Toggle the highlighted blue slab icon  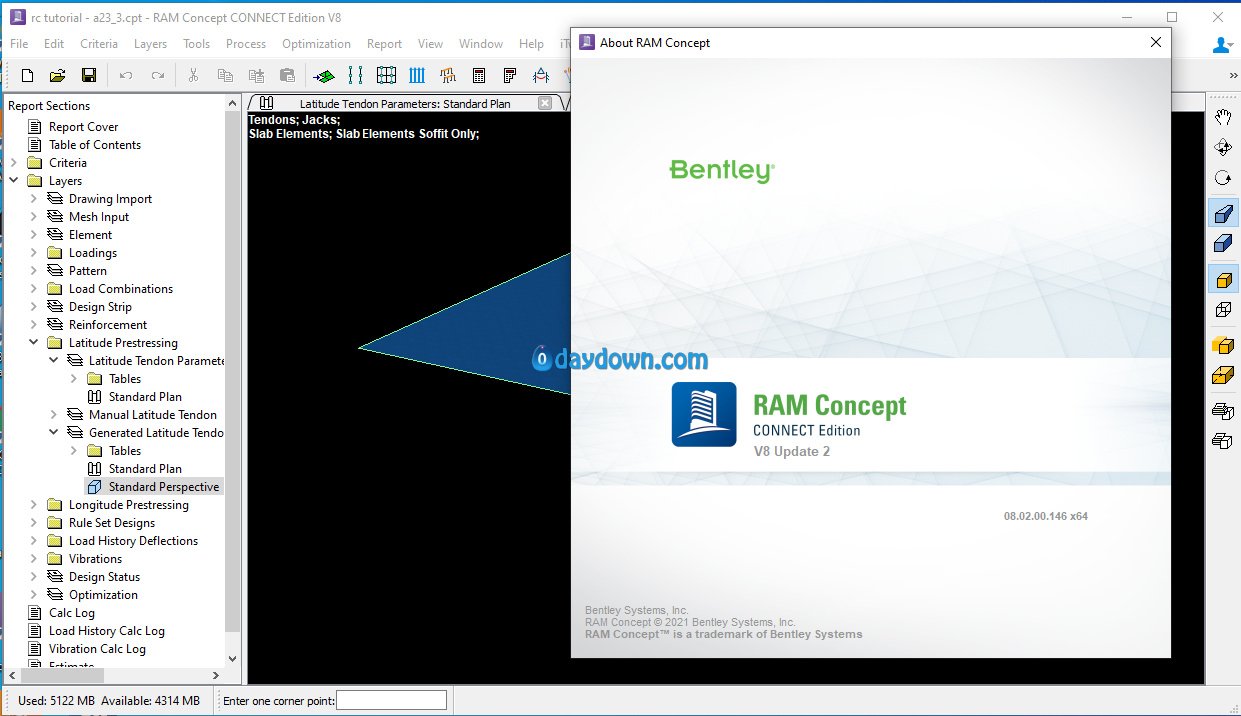click(1222, 213)
